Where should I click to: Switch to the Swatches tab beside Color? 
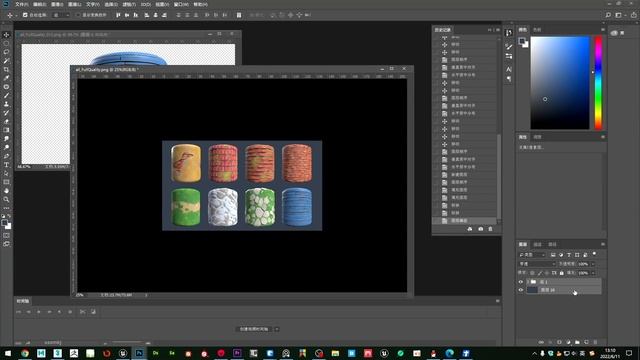[537, 29]
